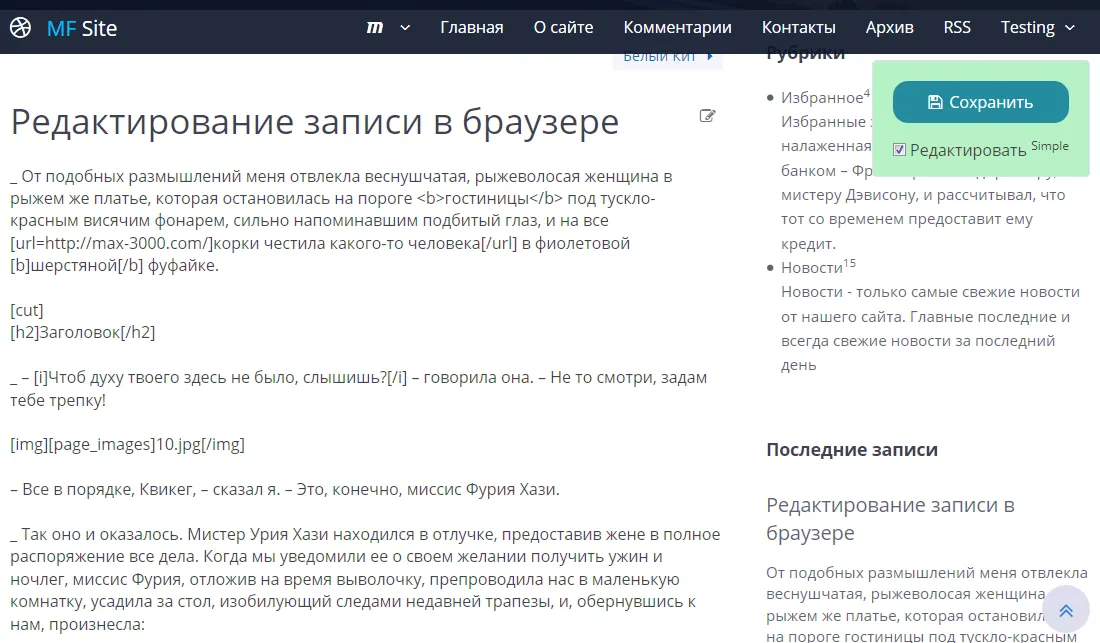Toggle the Редактировать checkbox
This screenshot has width=1100, height=643.
click(900, 150)
